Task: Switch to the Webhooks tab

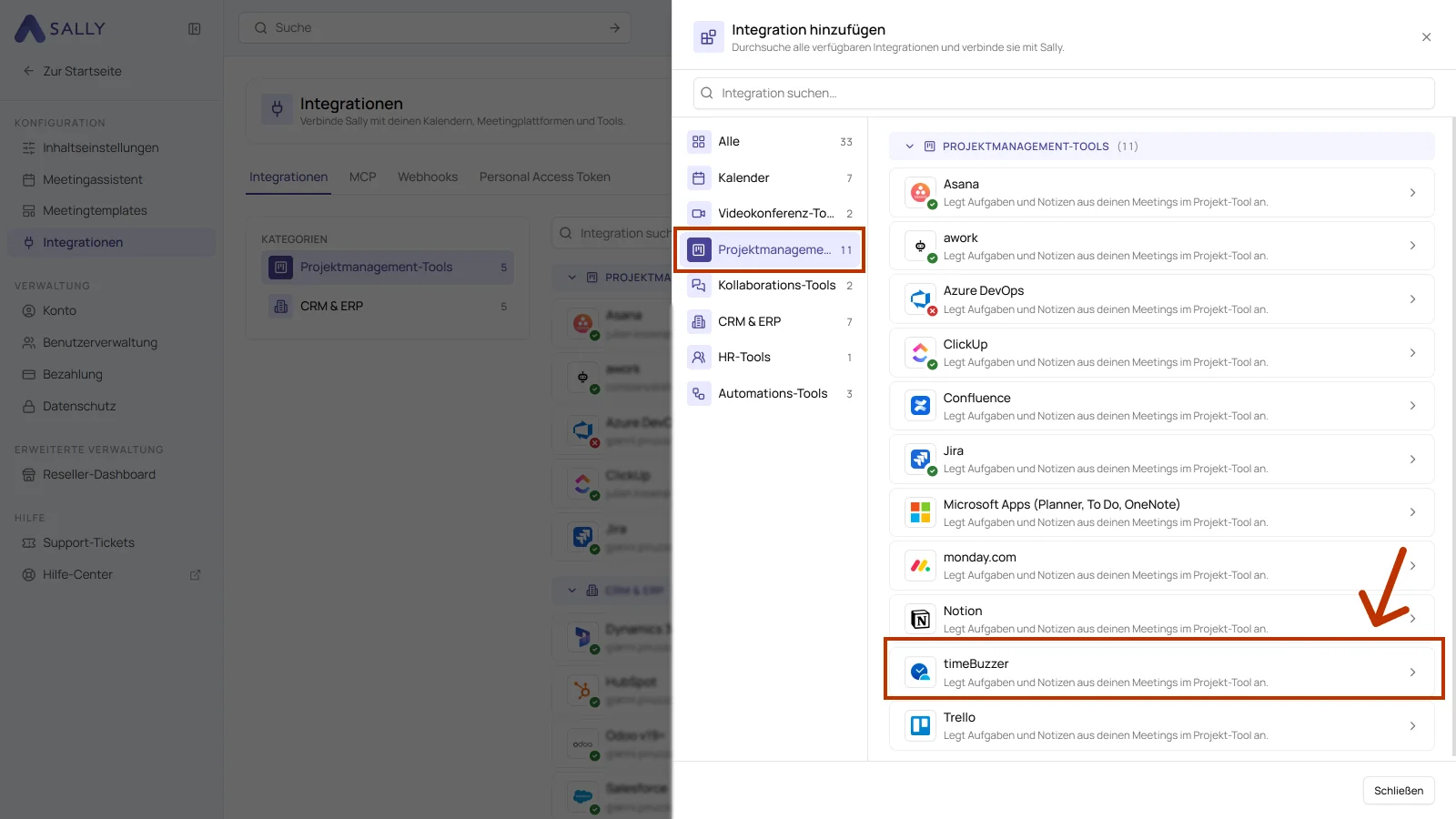Action: (x=428, y=177)
